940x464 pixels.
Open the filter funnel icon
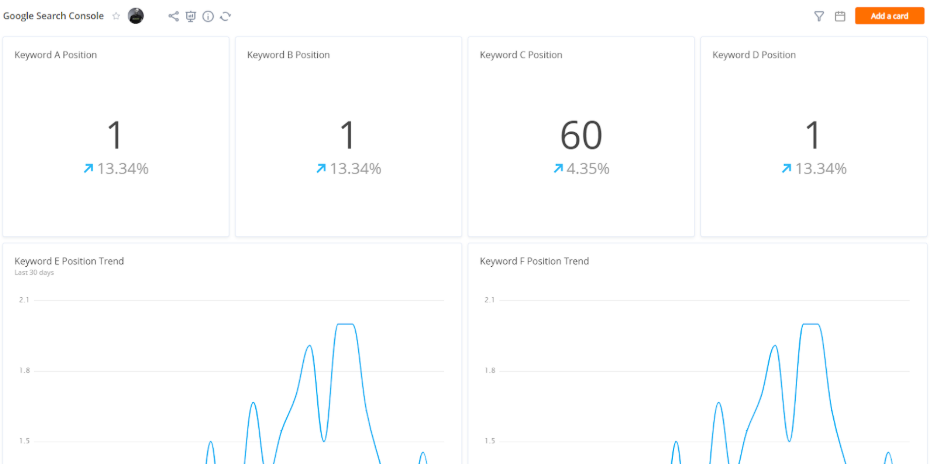pyautogui.click(x=819, y=16)
